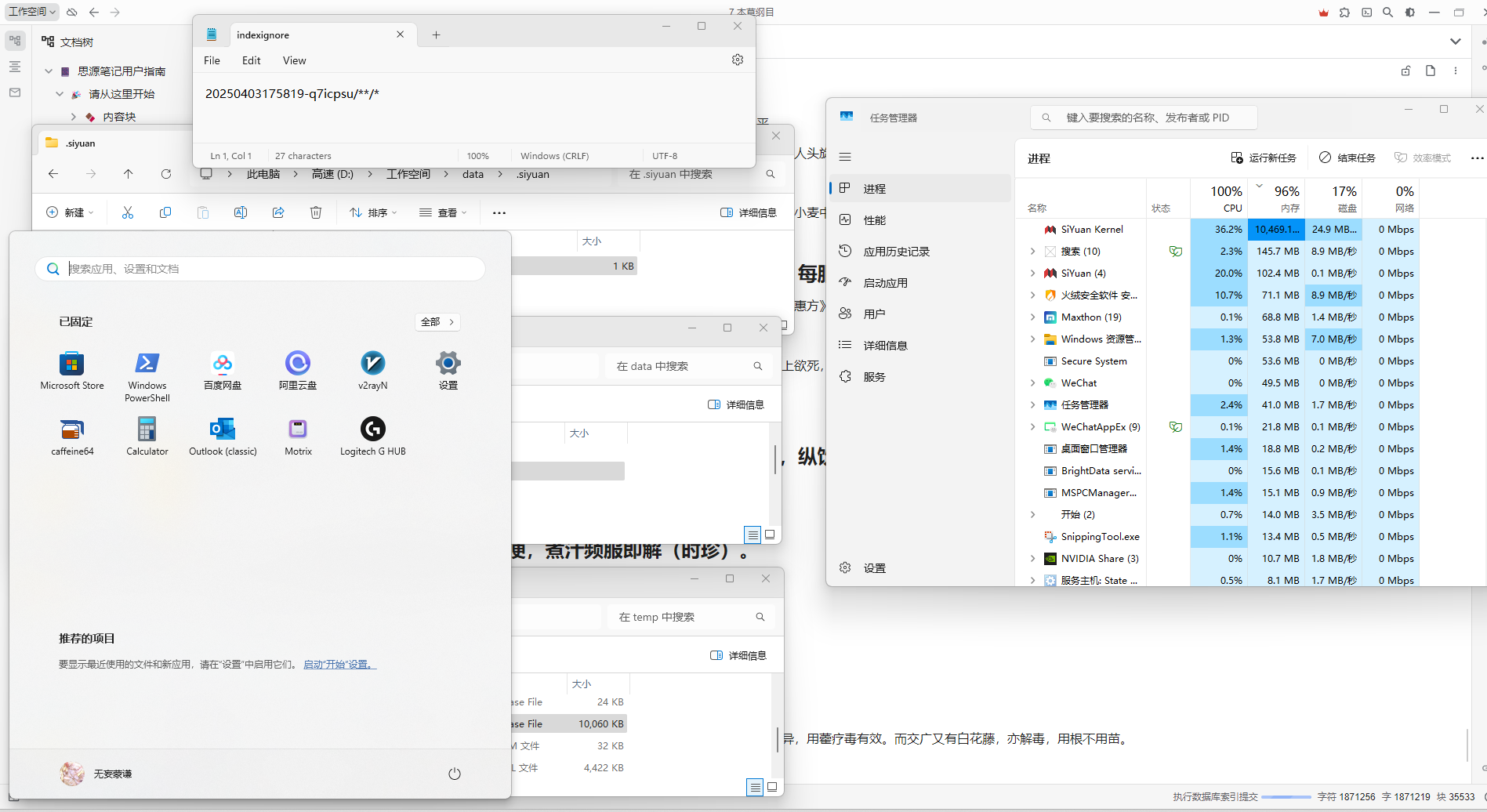Switch data Explorer window to large icons view
This screenshot has width=1487, height=812.
click(770, 535)
